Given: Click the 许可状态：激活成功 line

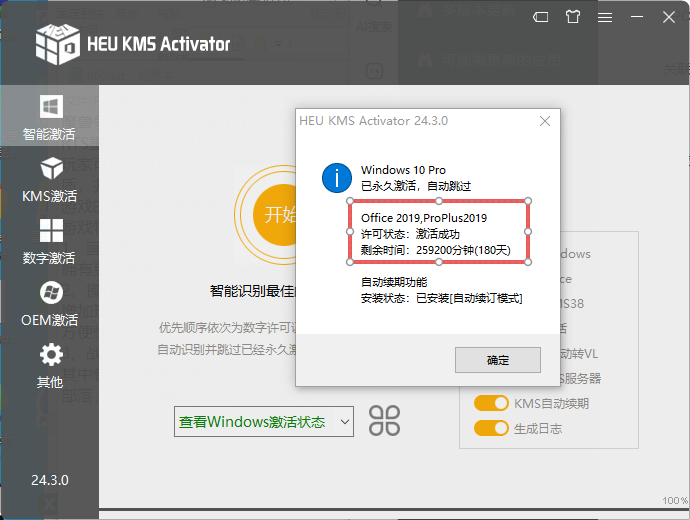Looking at the screenshot, I should click(410, 234).
